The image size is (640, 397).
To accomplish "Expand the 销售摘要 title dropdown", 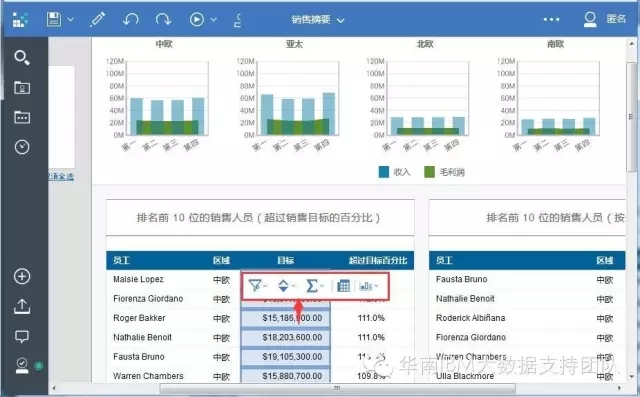I will coord(340,20).
